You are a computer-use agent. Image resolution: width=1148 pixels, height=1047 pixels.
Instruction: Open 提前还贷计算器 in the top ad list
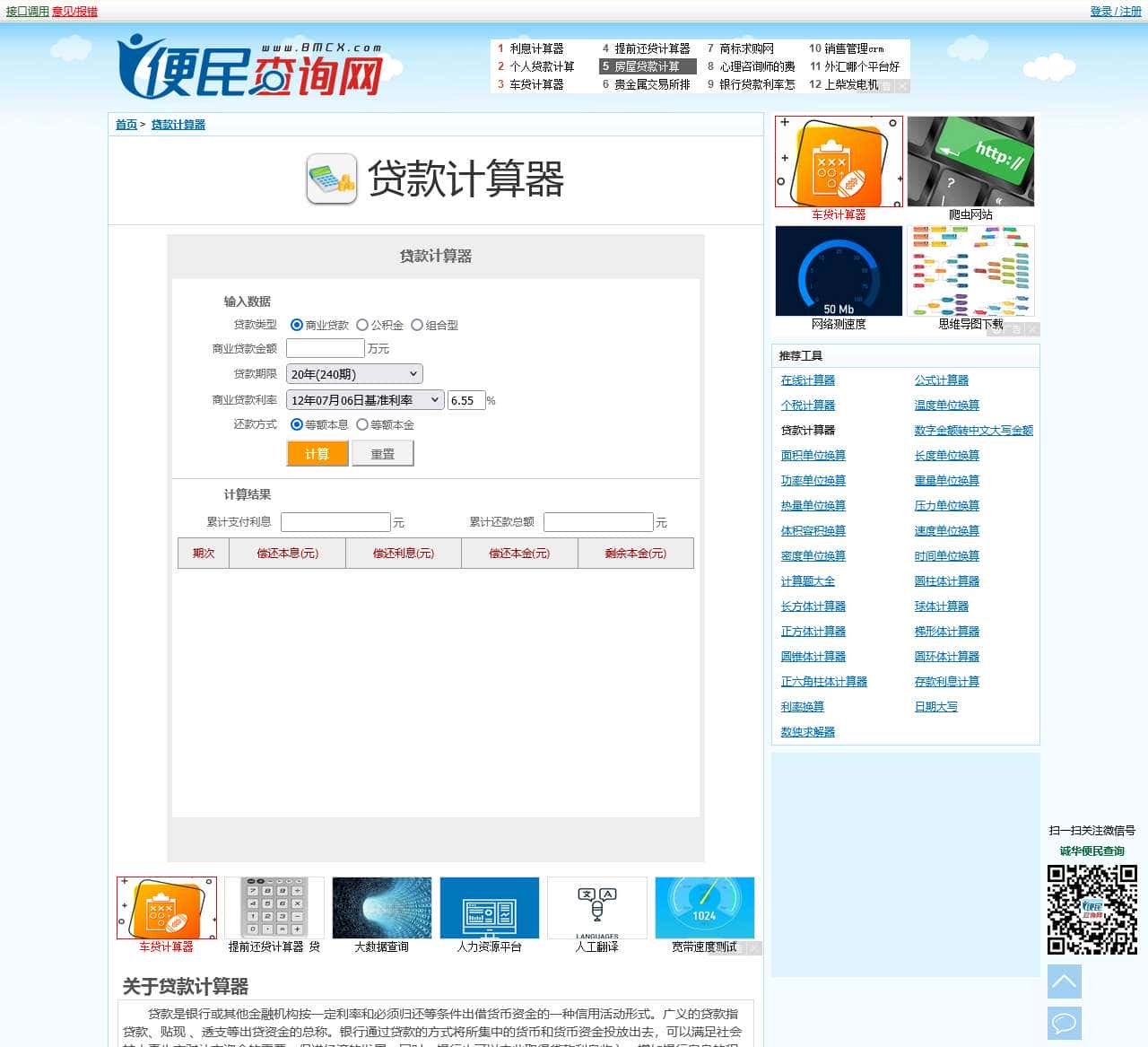click(652, 48)
